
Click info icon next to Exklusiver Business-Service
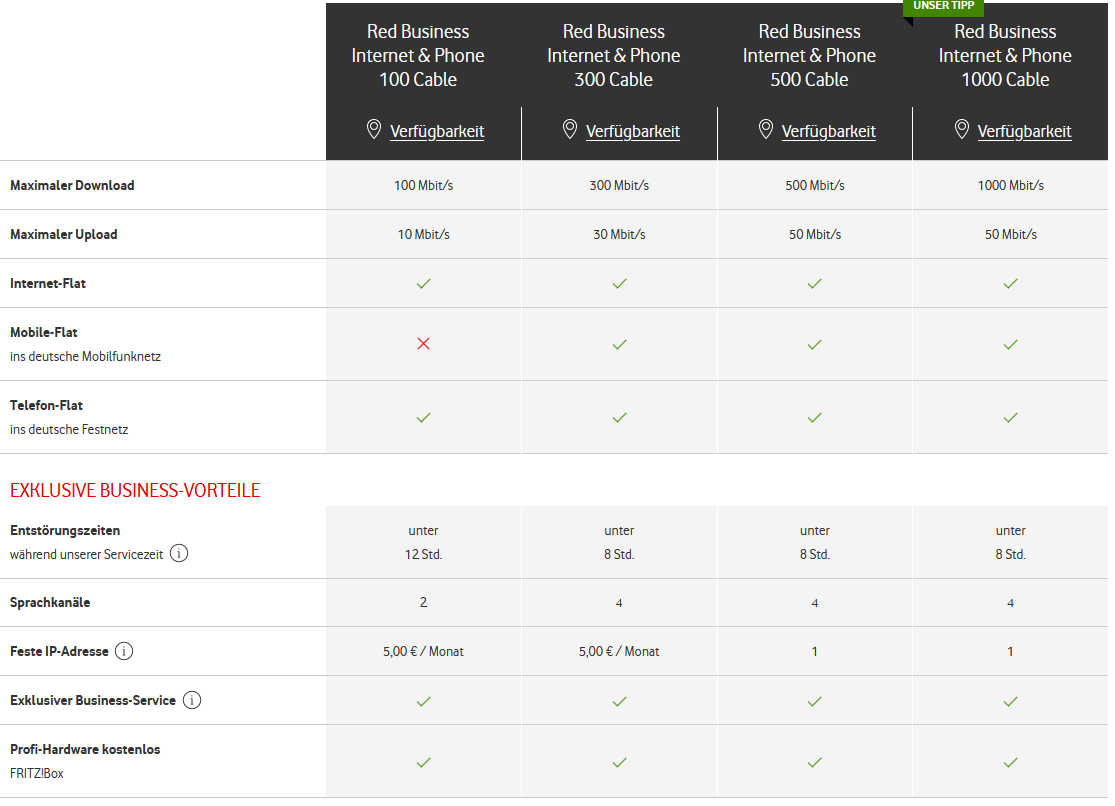click(192, 700)
